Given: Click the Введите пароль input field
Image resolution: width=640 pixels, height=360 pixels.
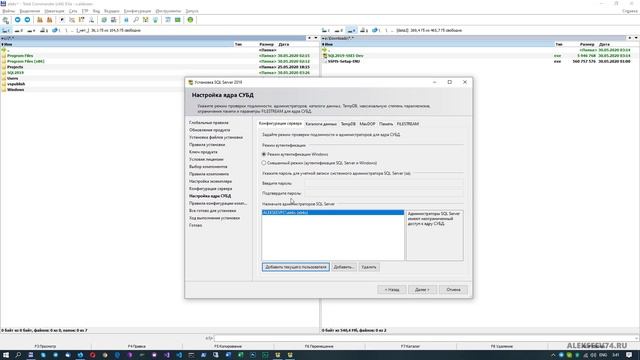Looking at the screenshot, I should (x=384, y=183).
